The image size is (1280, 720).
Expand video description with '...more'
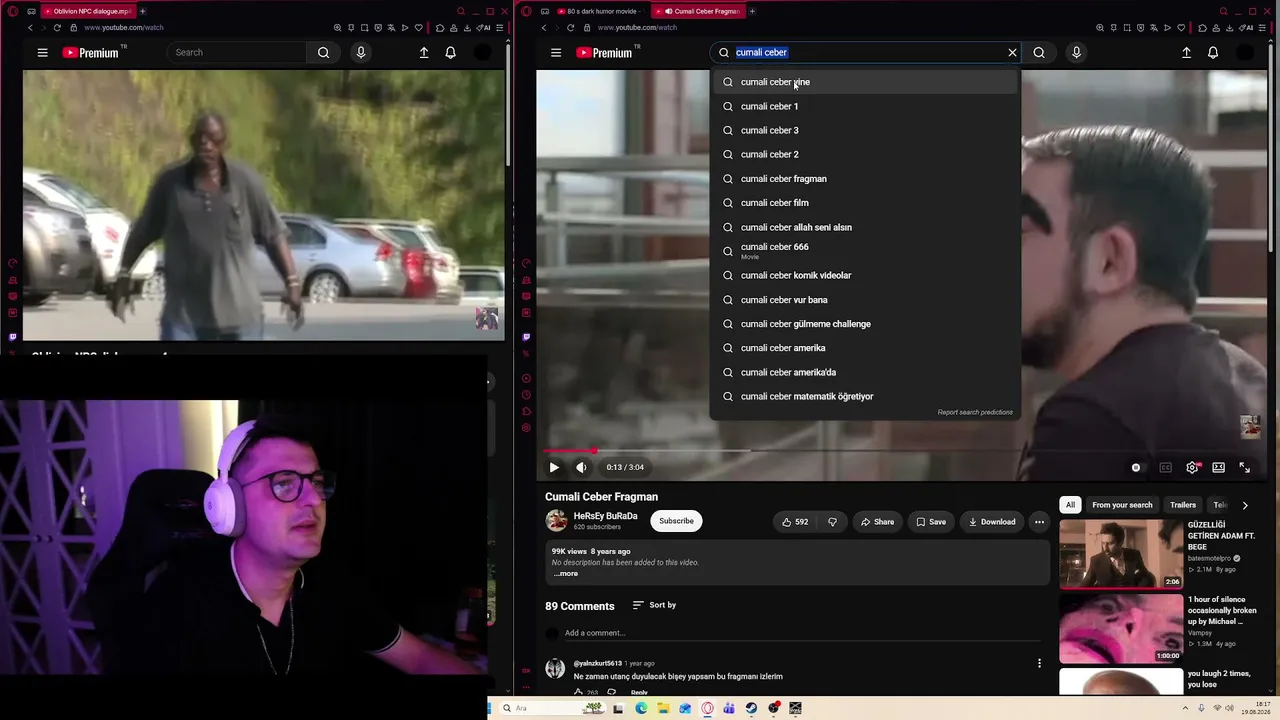pos(565,574)
